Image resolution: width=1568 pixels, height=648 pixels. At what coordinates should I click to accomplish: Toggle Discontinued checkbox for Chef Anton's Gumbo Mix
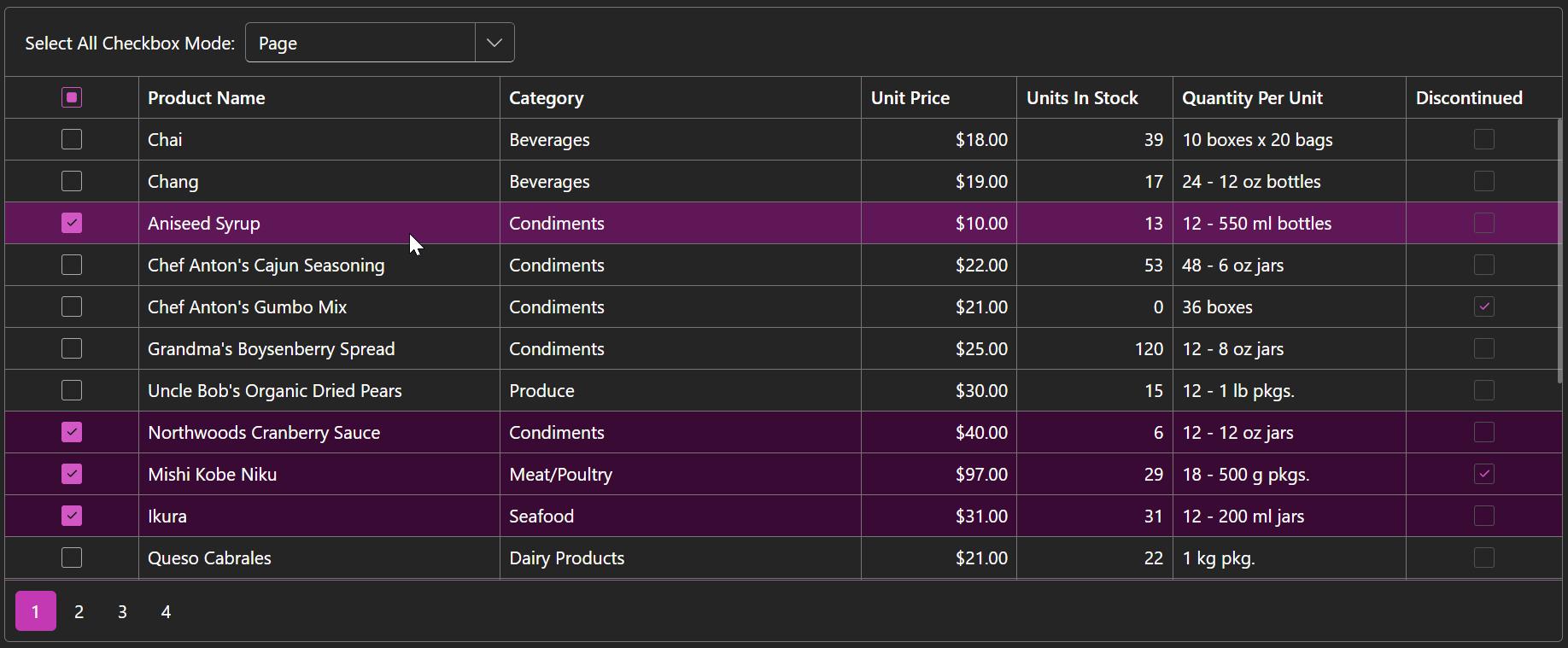[x=1483, y=306]
